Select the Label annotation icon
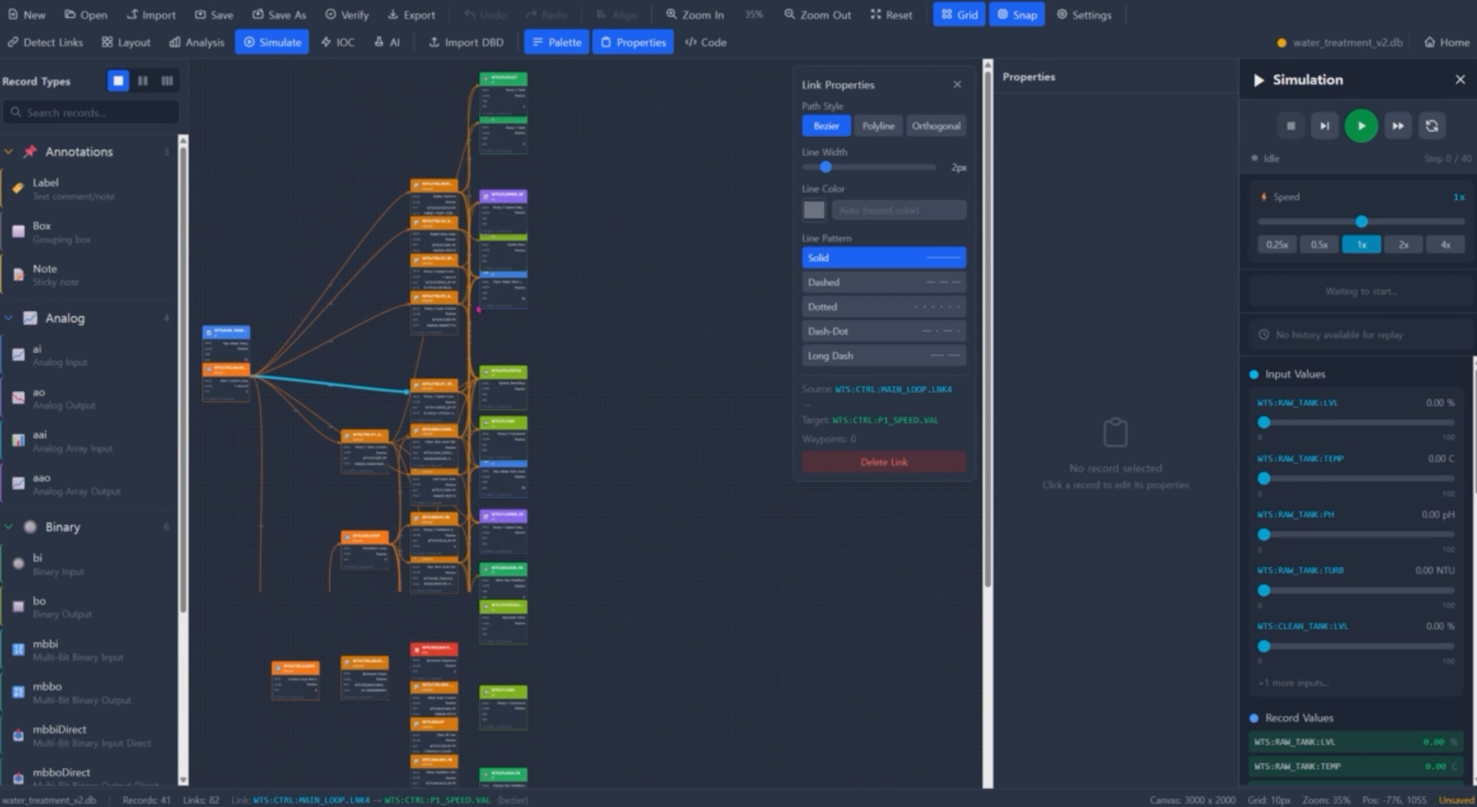This screenshot has height=807, width=1477. click(18, 188)
